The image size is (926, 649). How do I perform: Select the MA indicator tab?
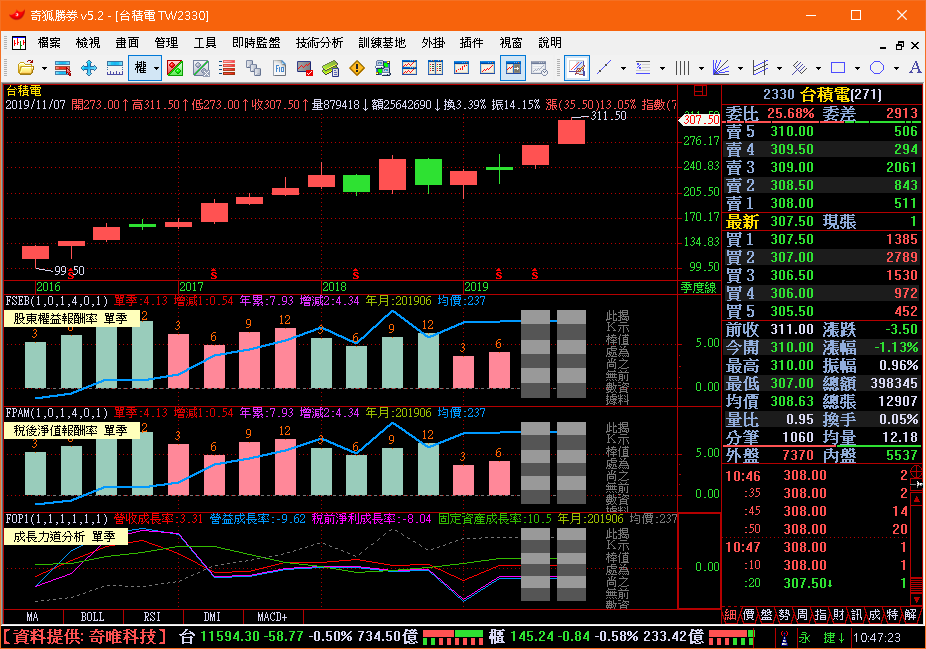pos(32,617)
